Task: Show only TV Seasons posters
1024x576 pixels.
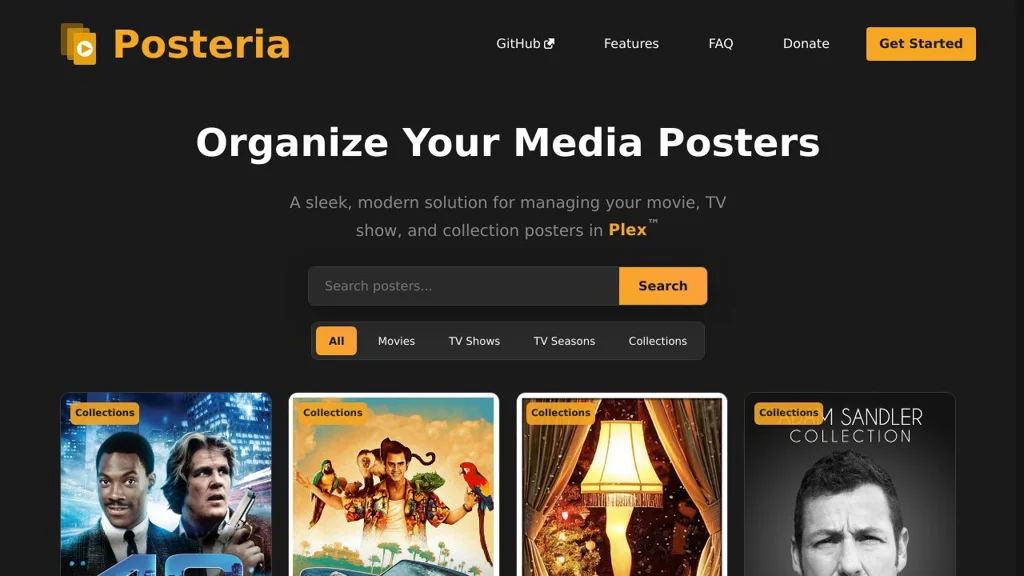Action: pyautogui.click(x=564, y=341)
